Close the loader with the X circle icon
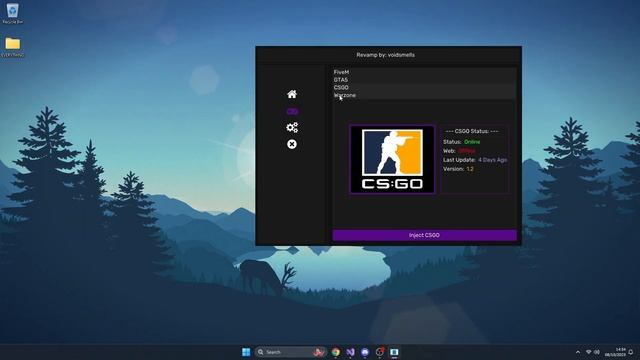The width and height of the screenshot is (640, 360). (x=292, y=144)
